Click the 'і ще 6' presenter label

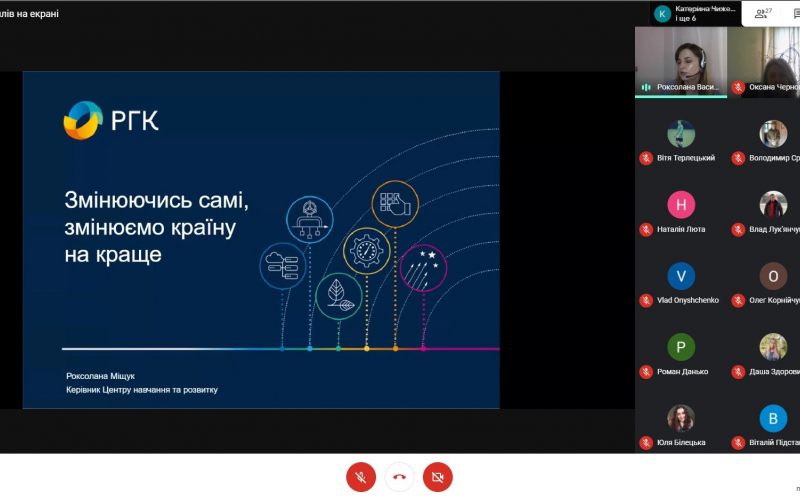(x=685, y=18)
